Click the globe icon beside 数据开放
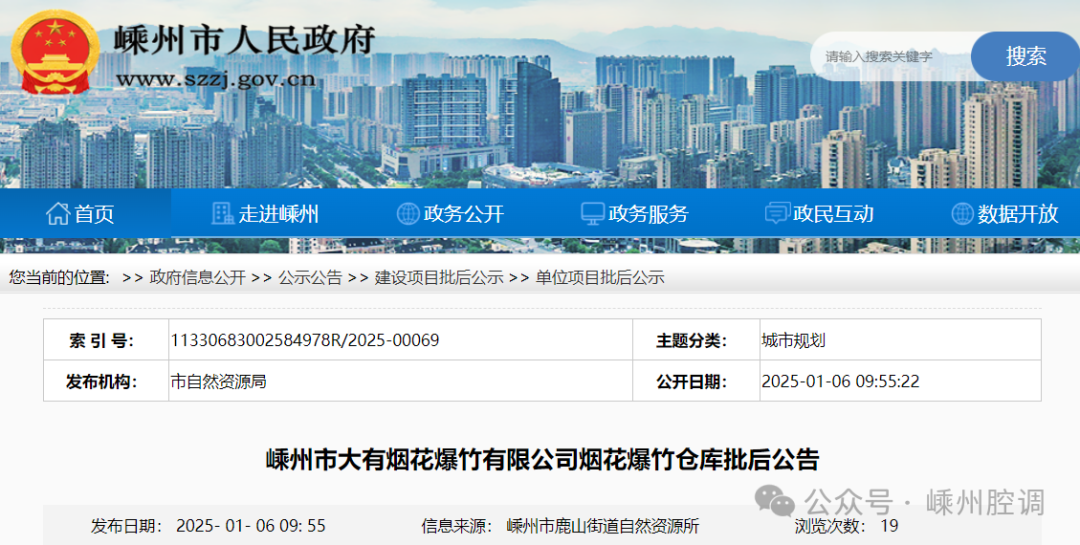Viewport: 1080px width, 545px height. [962, 213]
